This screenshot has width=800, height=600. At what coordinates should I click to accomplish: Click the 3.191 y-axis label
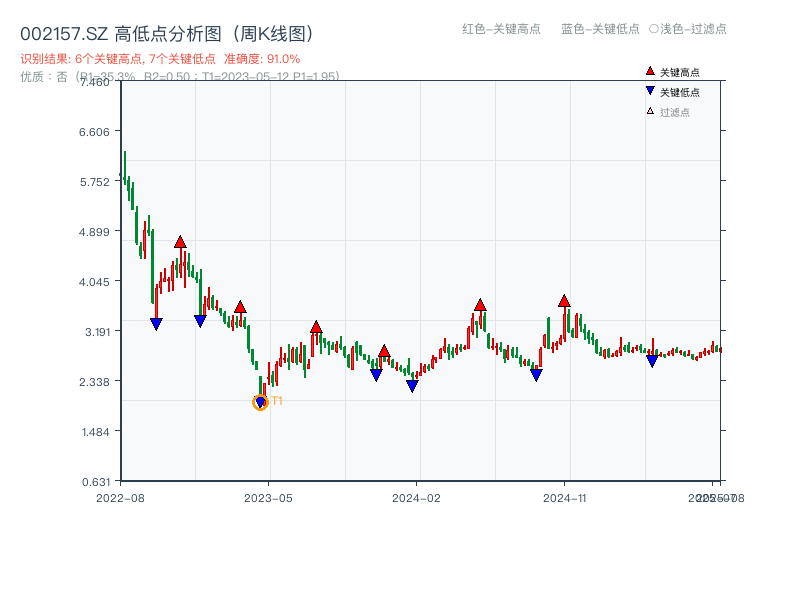tap(97, 332)
